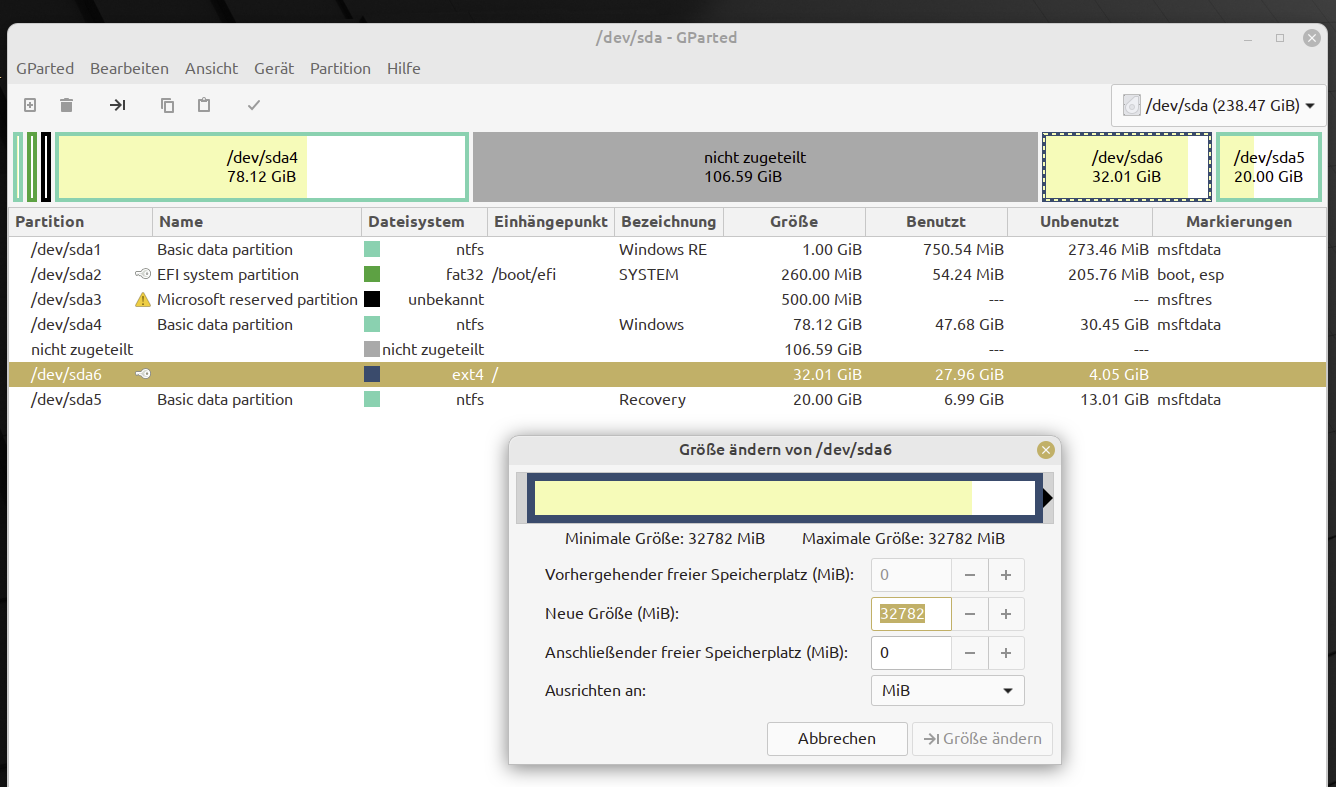Select /dev/sda6 block in disk map
1336x787 pixels.
1127,167
